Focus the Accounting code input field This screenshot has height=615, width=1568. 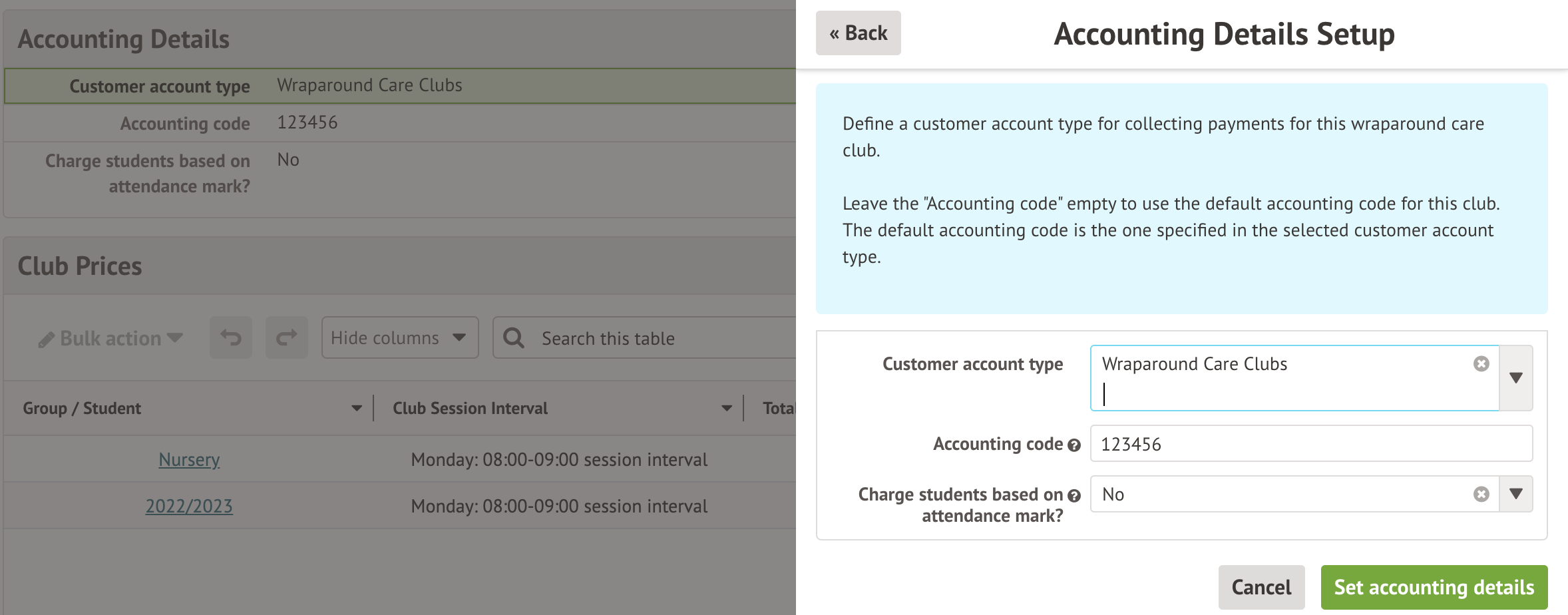click(x=1311, y=444)
